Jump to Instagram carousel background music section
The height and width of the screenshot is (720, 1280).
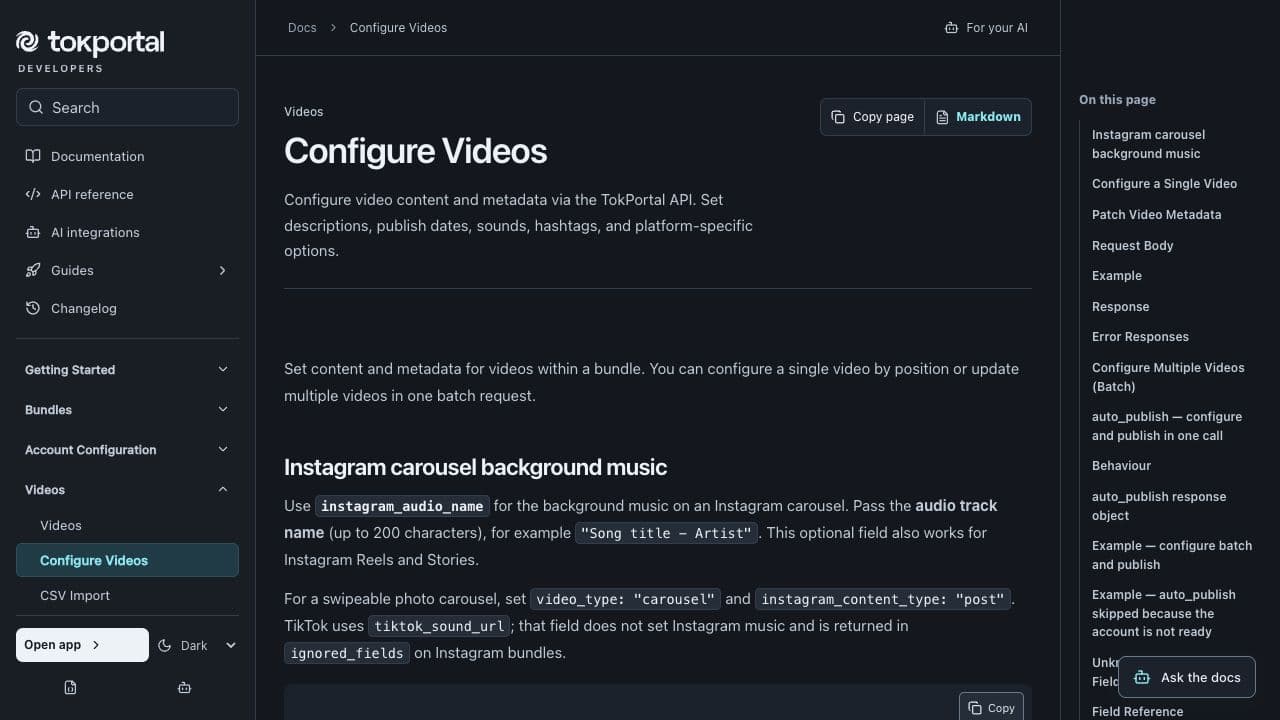point(1148,144)
